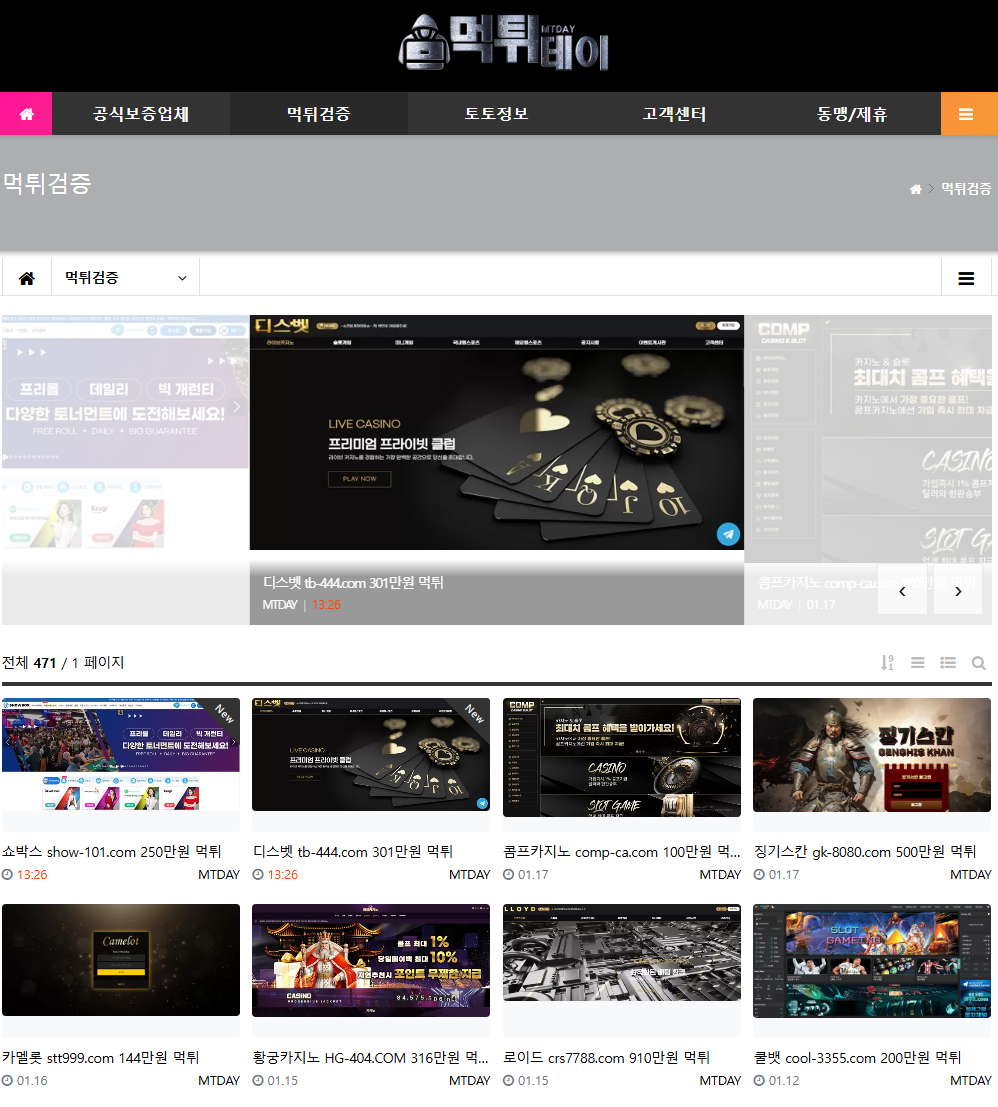
Task: Click the MTDAY site logo
Action: 503,45
